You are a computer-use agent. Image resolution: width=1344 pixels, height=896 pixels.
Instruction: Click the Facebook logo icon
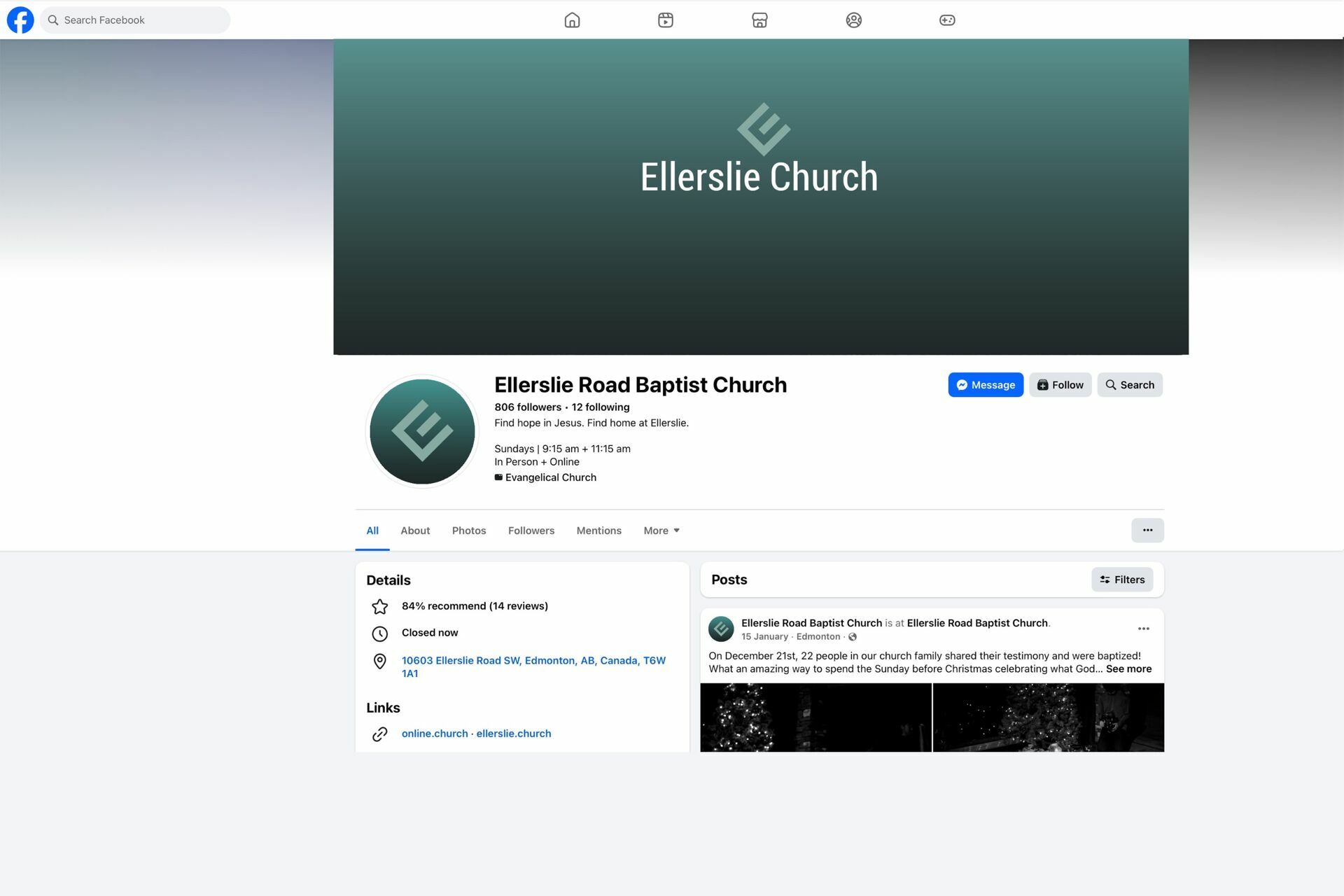tap(20, 20)
